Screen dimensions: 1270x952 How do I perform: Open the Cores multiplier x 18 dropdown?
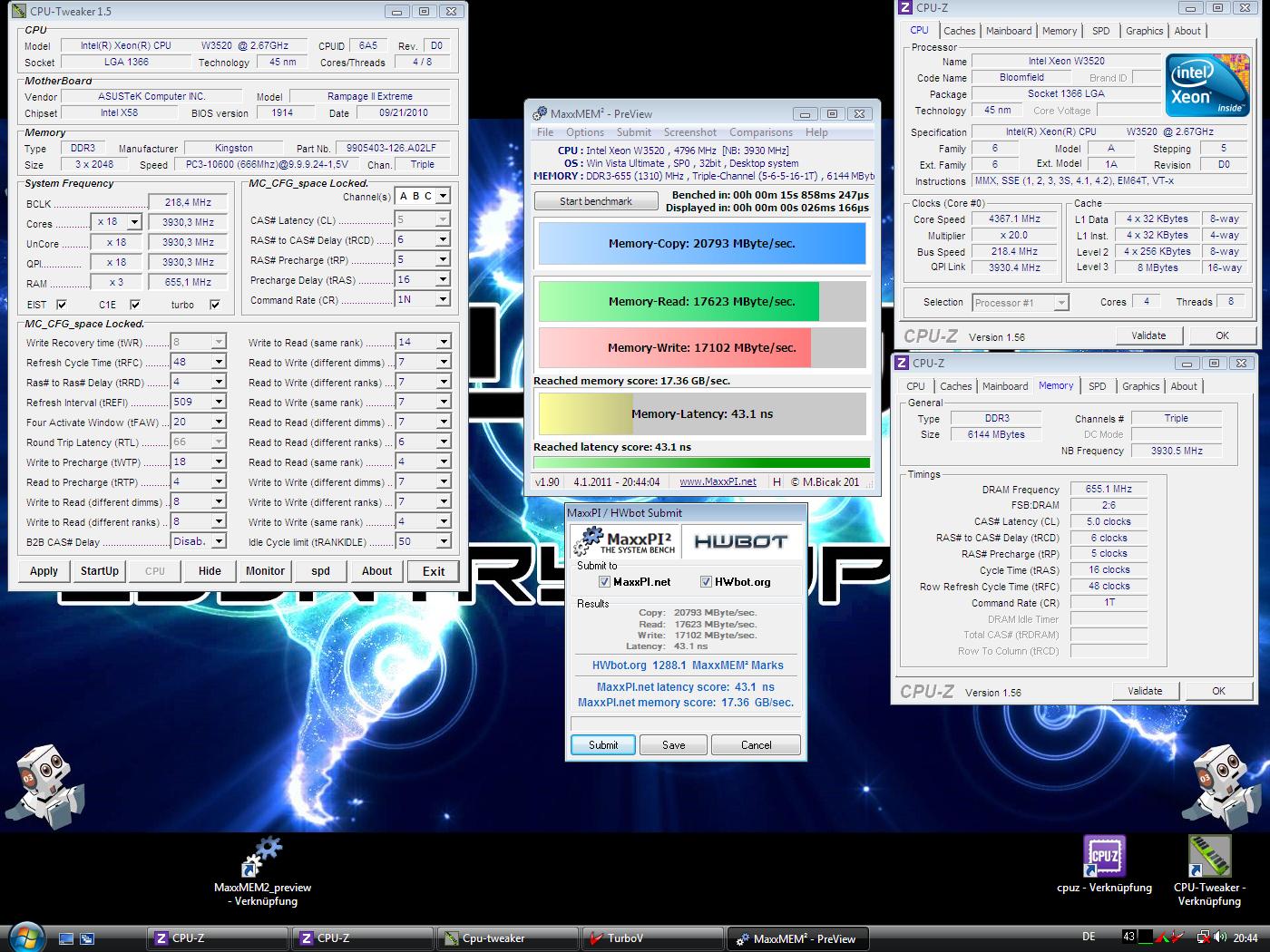tap(134, 222)
